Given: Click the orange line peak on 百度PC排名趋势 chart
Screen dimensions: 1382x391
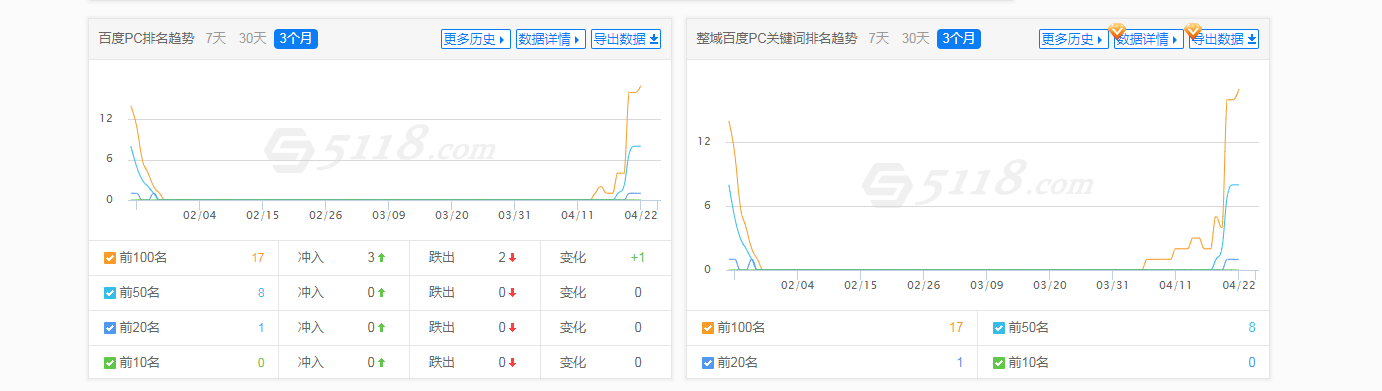Looking at the screenshot, I should (640, 86).
